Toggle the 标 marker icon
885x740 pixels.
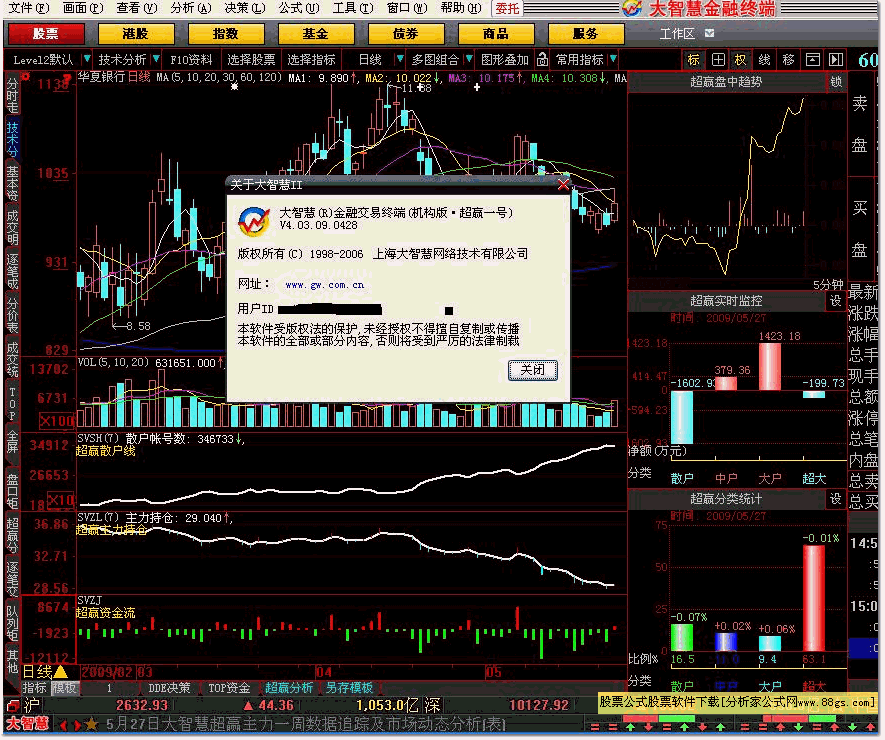(694, 59)
